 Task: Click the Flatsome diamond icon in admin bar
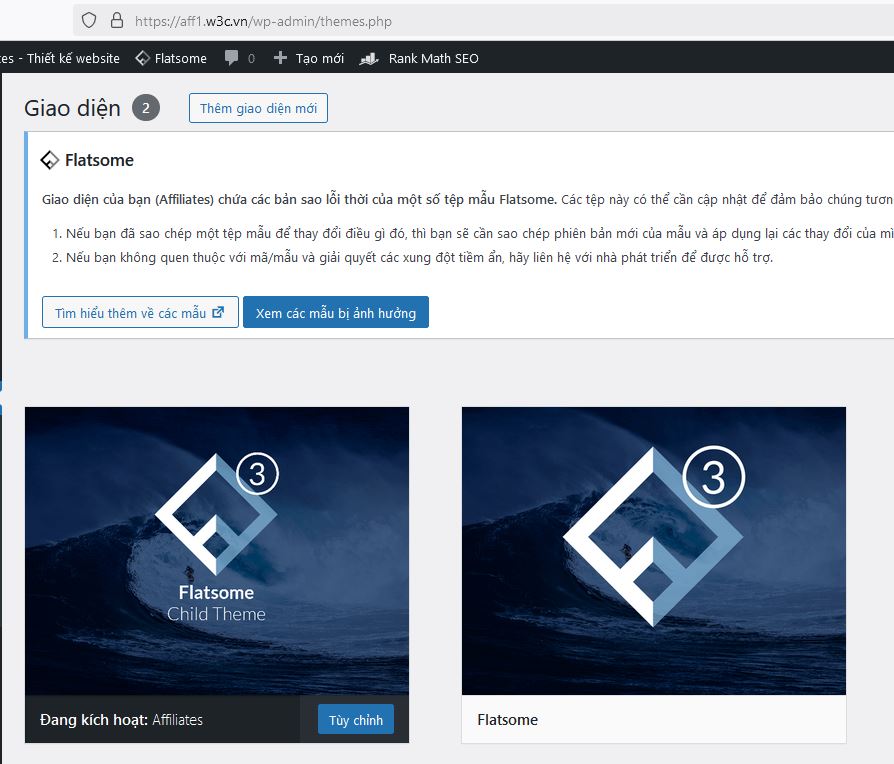143,58
